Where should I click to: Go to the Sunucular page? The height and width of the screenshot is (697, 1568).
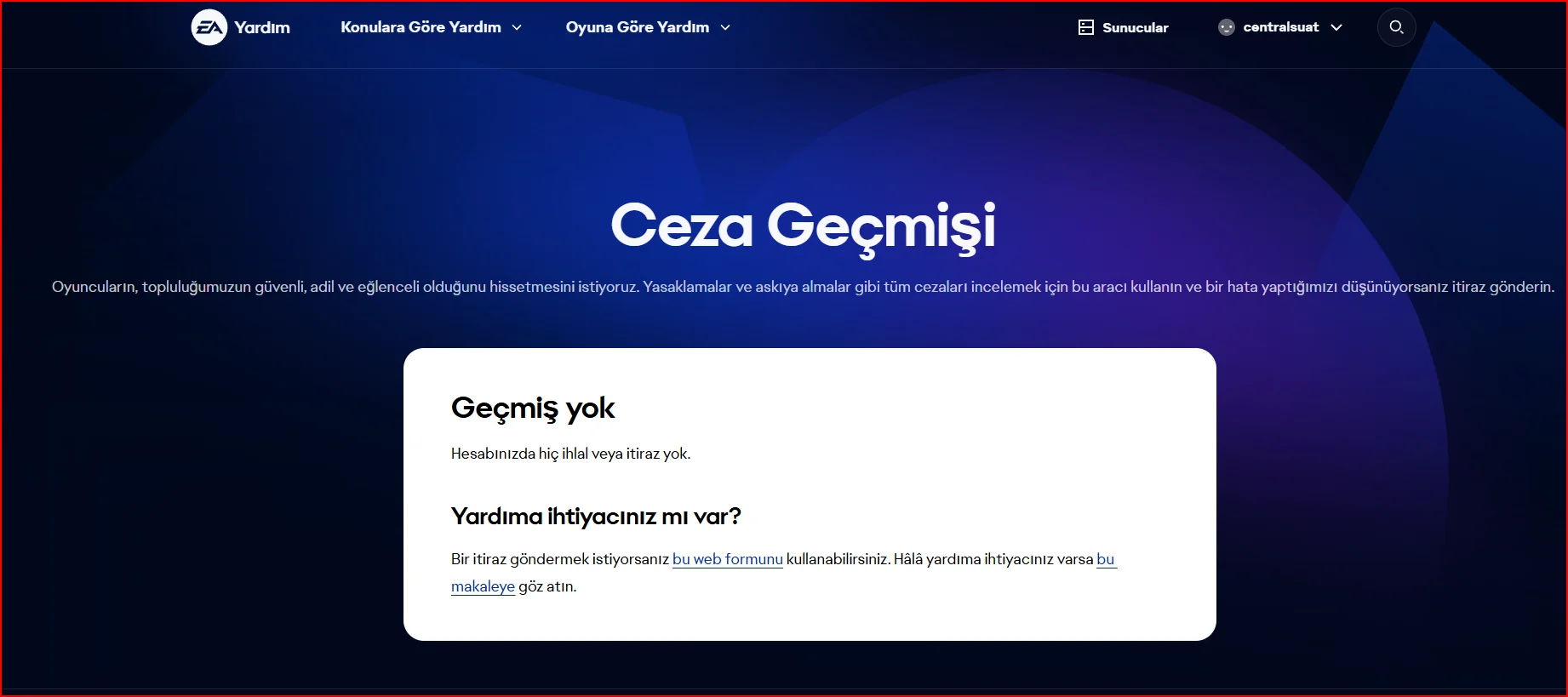(1124, 27)
